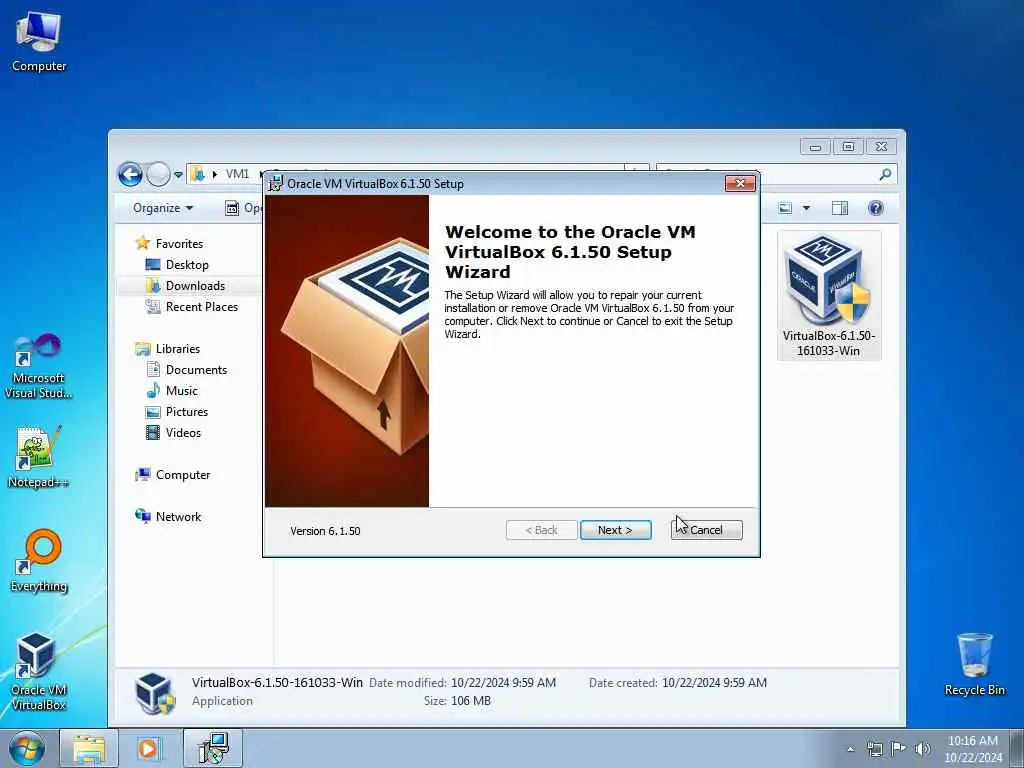Go back in Explorer window
Image resolution: width=1024 pixels, height=768 pixels.
pyautogui.click(x=130, y=174)
